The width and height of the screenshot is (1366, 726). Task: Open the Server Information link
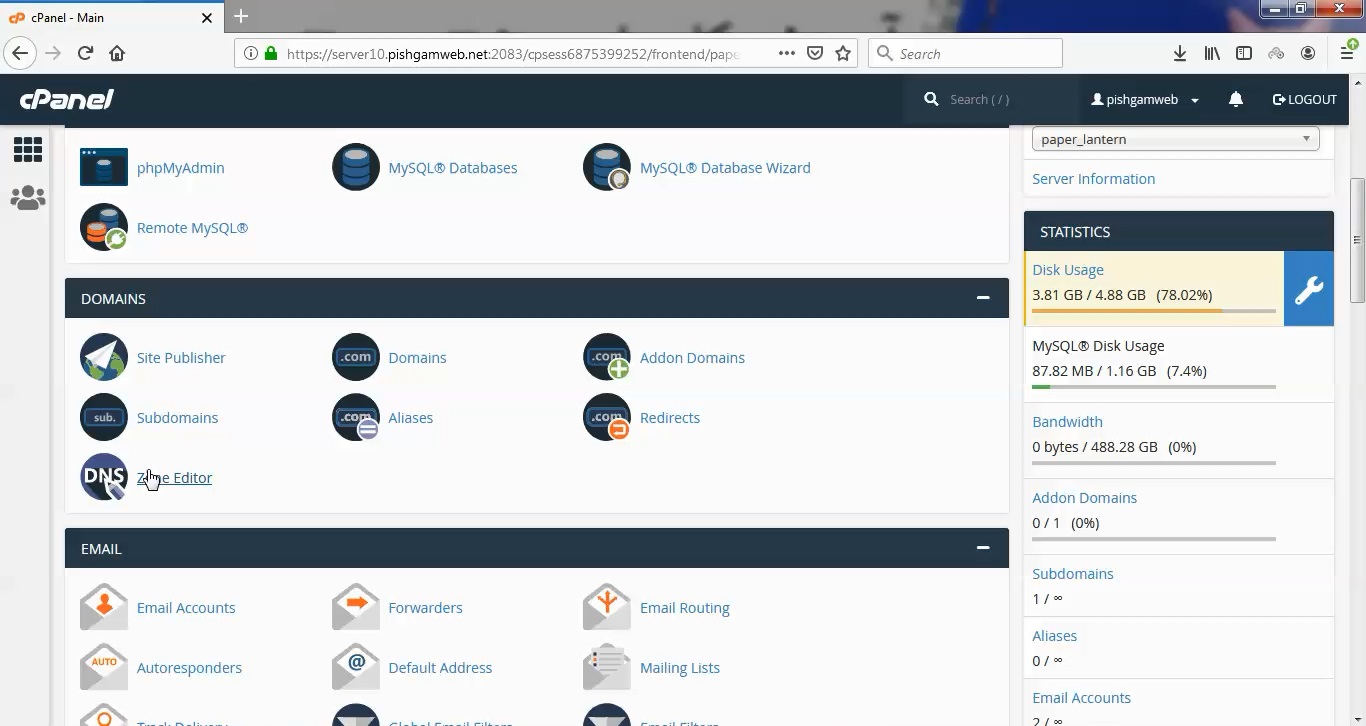click(x=1093, y=178)
